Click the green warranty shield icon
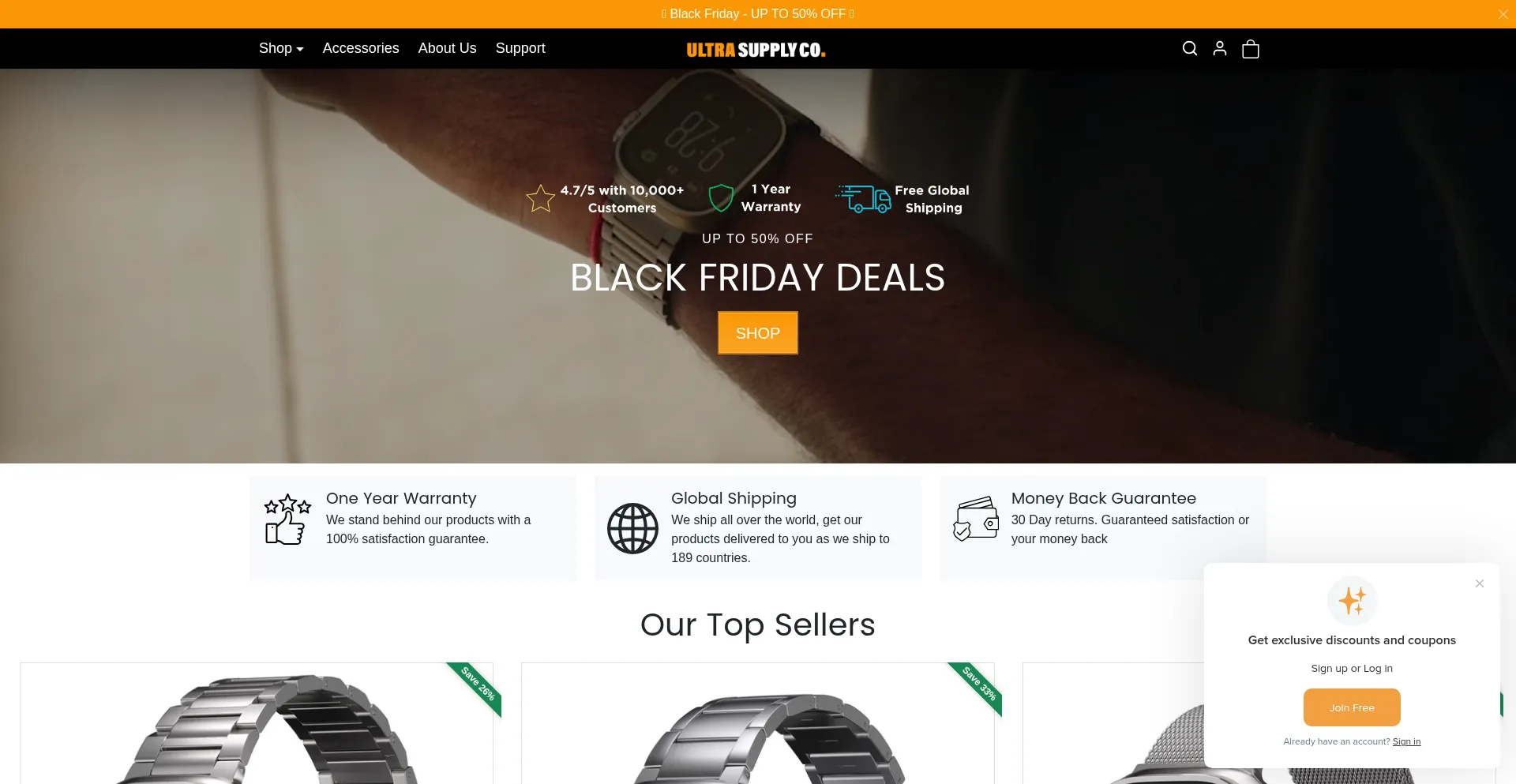1516x784 pixels. click(721, 197)
